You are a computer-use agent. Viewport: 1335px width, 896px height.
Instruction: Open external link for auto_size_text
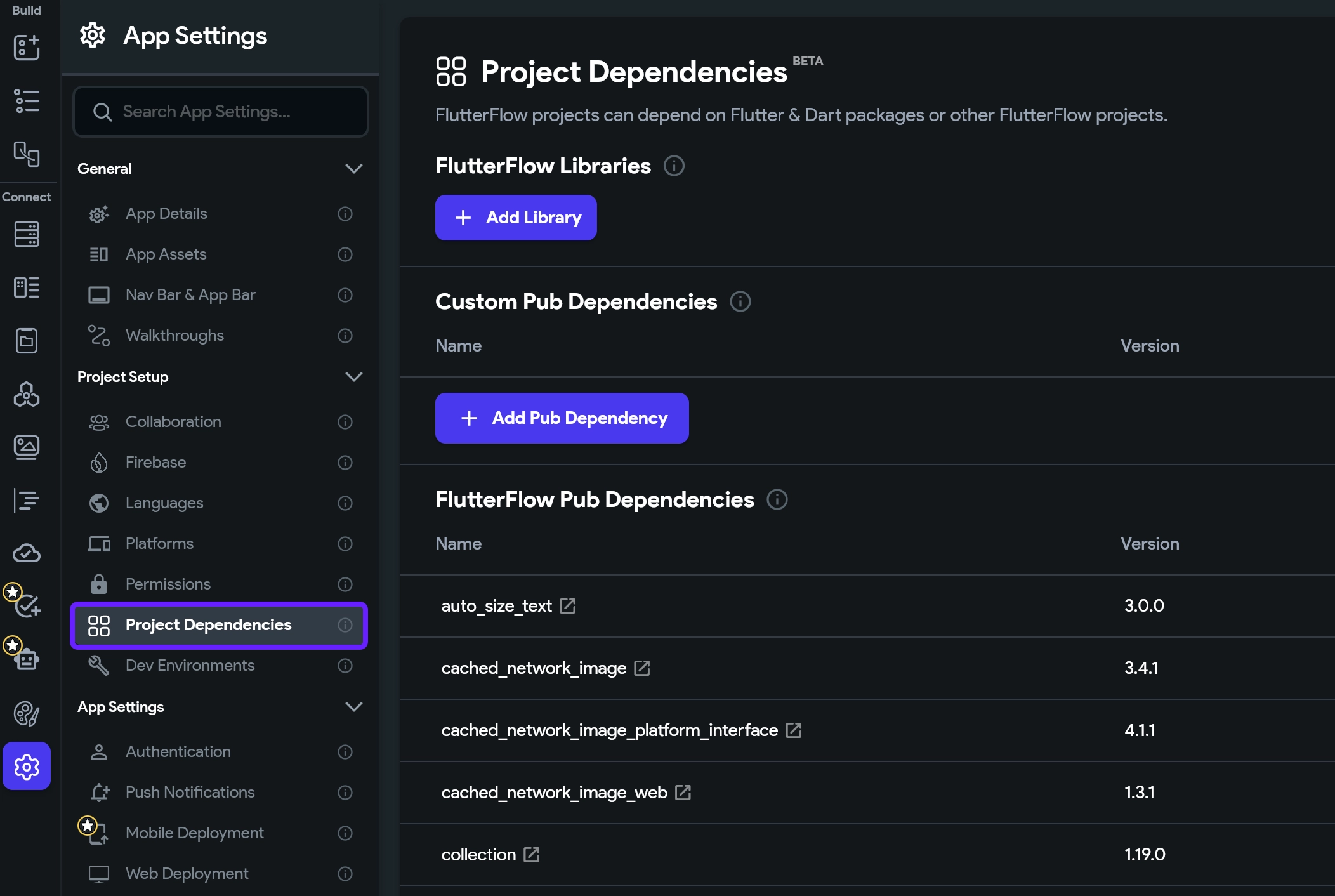(568, 606)
